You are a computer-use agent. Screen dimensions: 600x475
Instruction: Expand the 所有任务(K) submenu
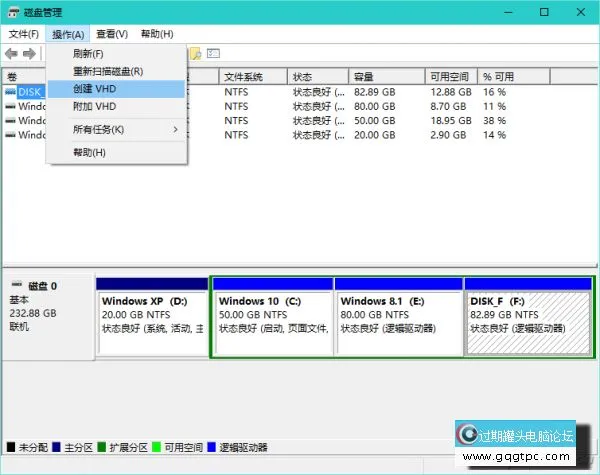coord(117,129)
